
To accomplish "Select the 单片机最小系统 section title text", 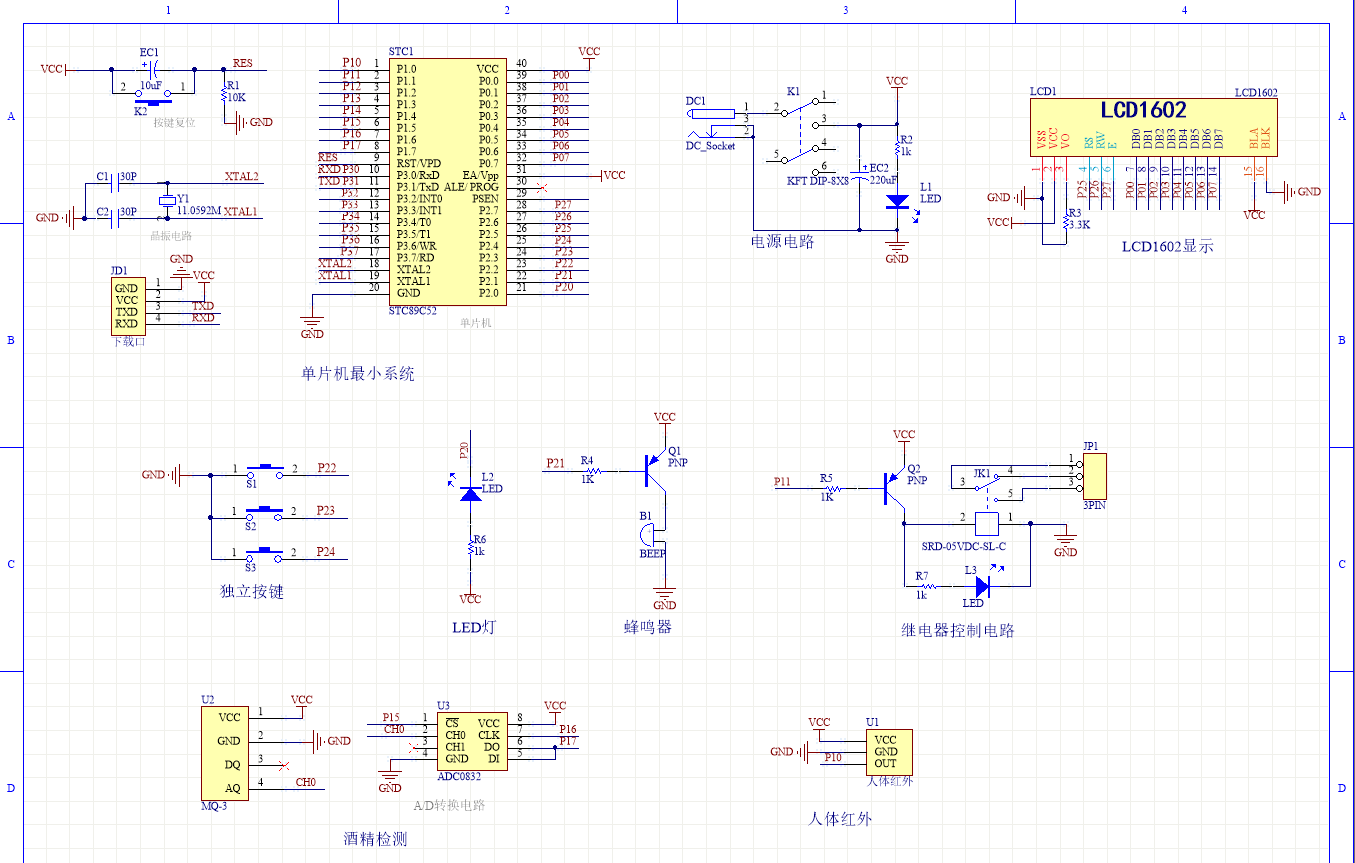I will (357, 374).
